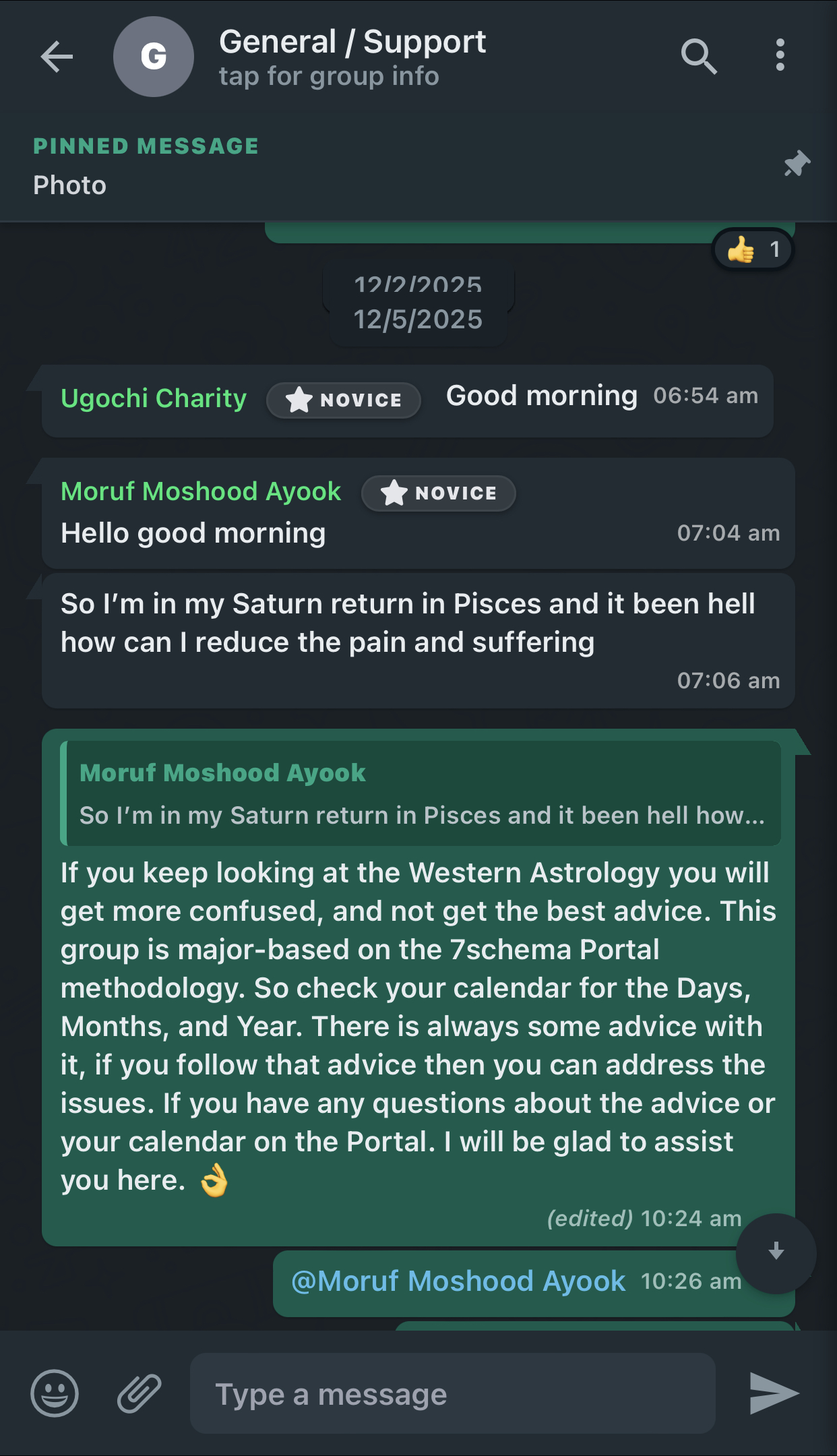This screenshot has width=837, height=1456.
Task: Tap the pin icon on pinned message
Action: 797,164
